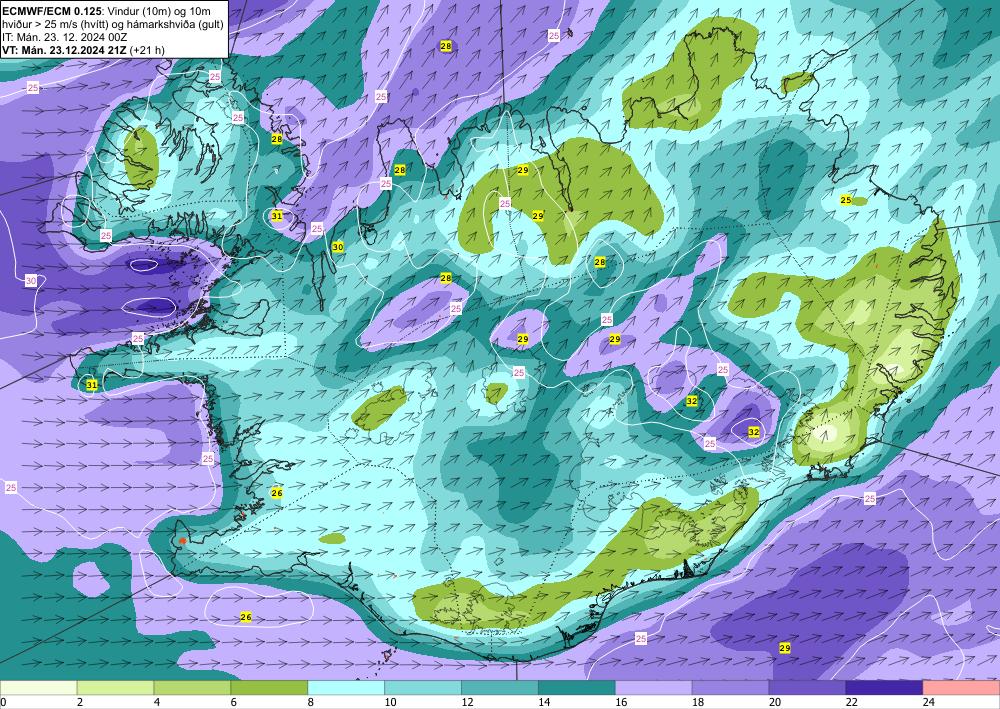This screenshot has width=1000, height=709.
Task: Click the legend tick label "6"
Action: pyautogui.click(x=234, y=702)
